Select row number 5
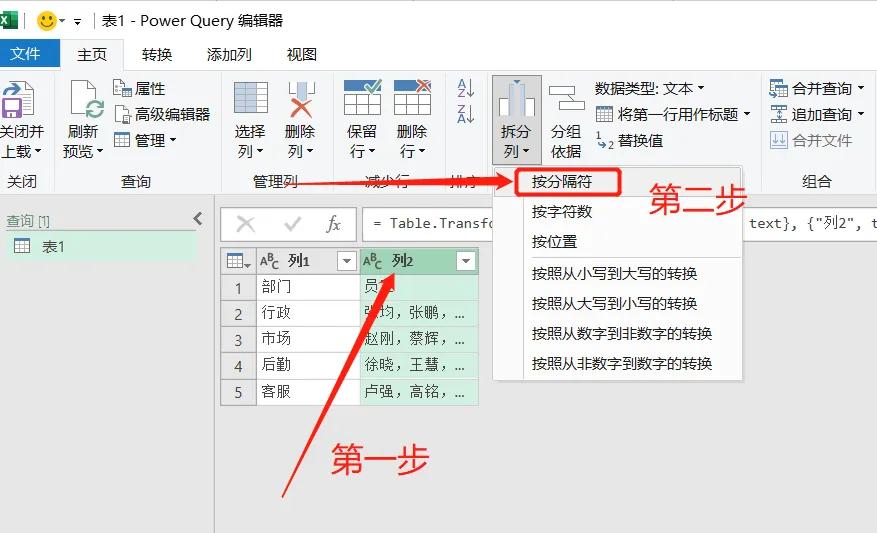Screen dimensions: 877x533 click(238, 392)
